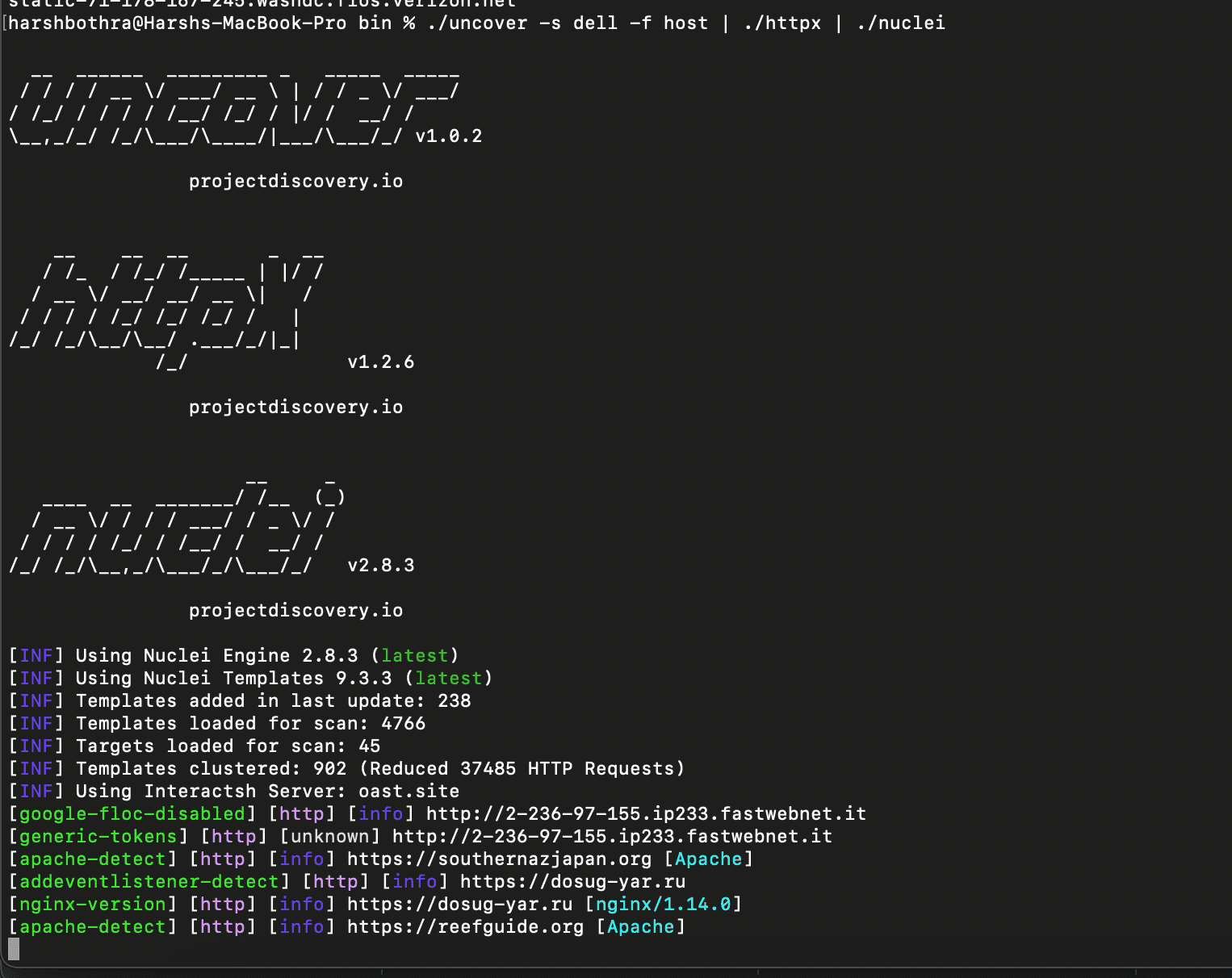The height and width of the screenshot is (978, 1232).
Task: Click the generic-tokens template tag
Action: coord(98,836)
